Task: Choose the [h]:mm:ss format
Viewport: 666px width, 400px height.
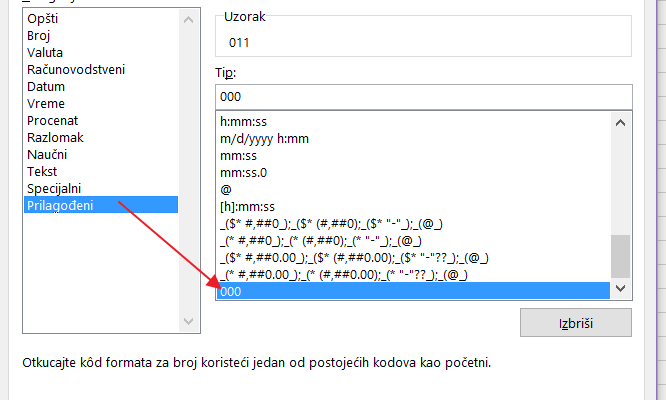Action: [413, 207]
